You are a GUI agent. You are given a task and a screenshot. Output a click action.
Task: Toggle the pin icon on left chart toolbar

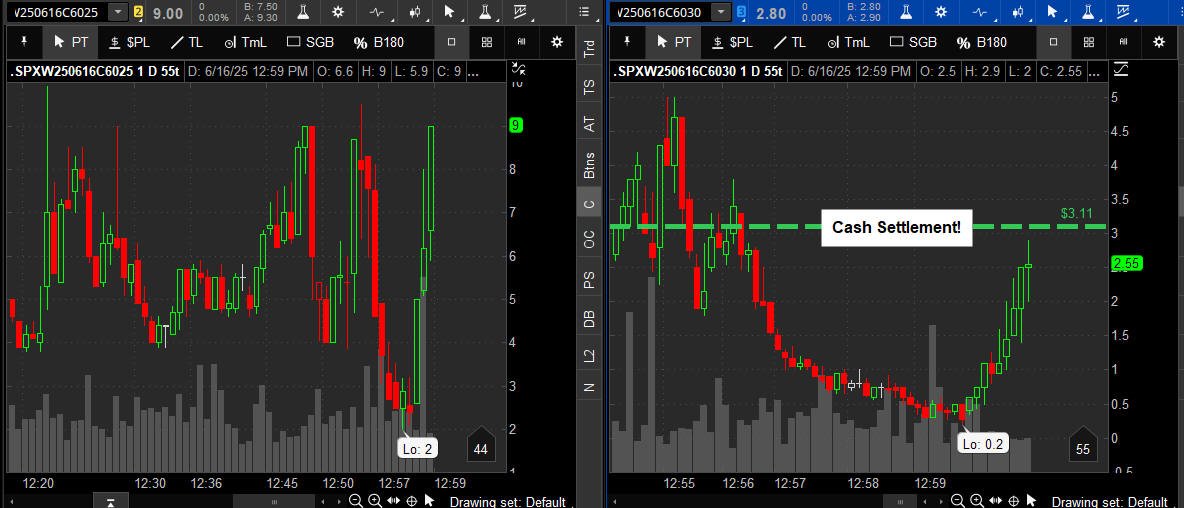(x=23, y=42)
